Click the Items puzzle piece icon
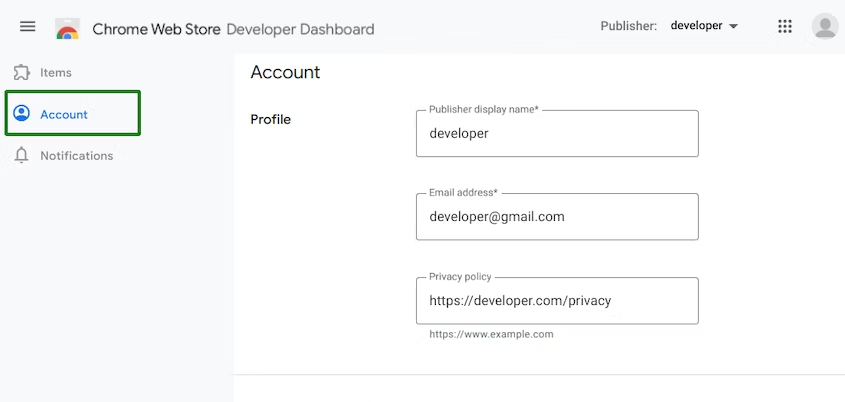The image size is (845, 402). click(22, 72)
